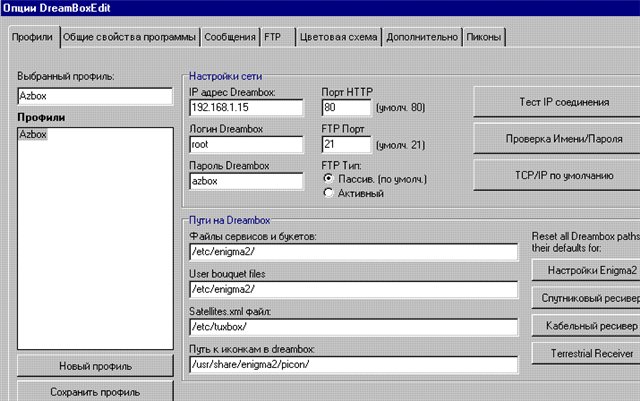The height and width of the screenshot is (401, 640).
Task: Click the Логин Dreambox field
Action: (x=247, y=145)
